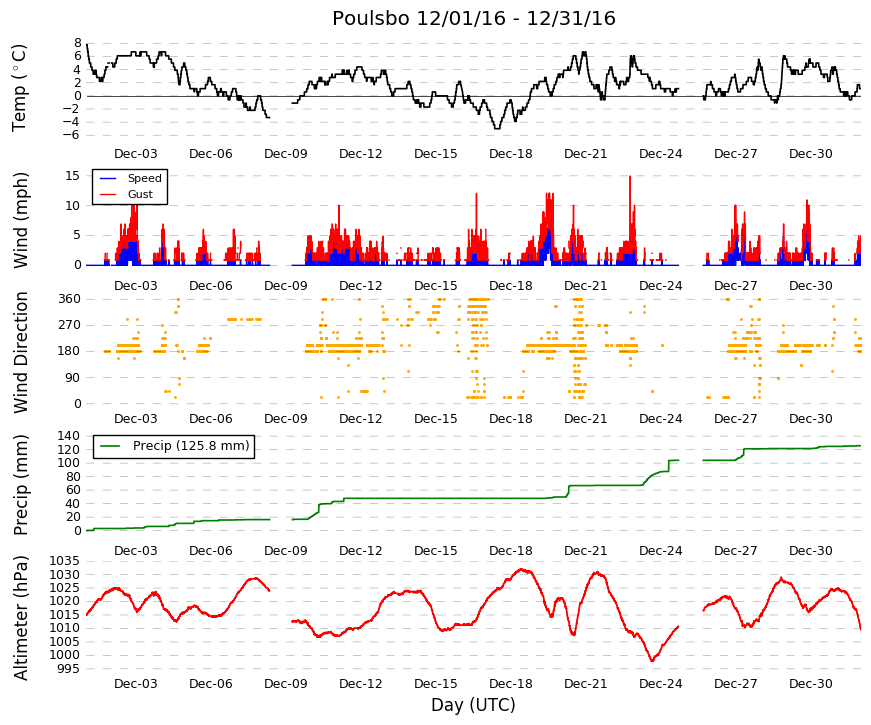Click Dec-24 tick under the altimeter chart

(x=660, y=684)
